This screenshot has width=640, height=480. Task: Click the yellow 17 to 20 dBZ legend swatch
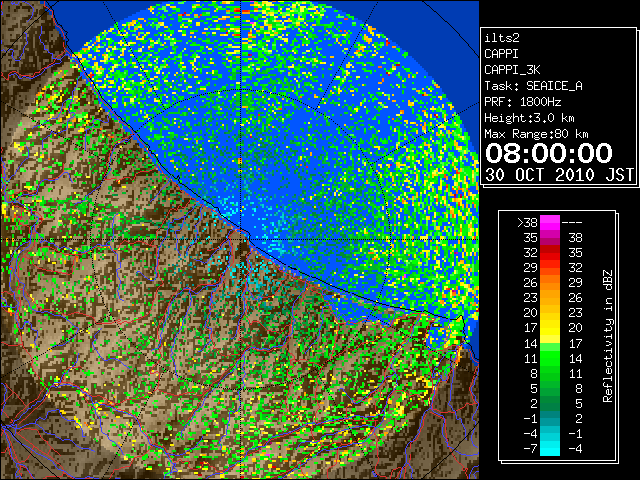(x=550, y=328)
